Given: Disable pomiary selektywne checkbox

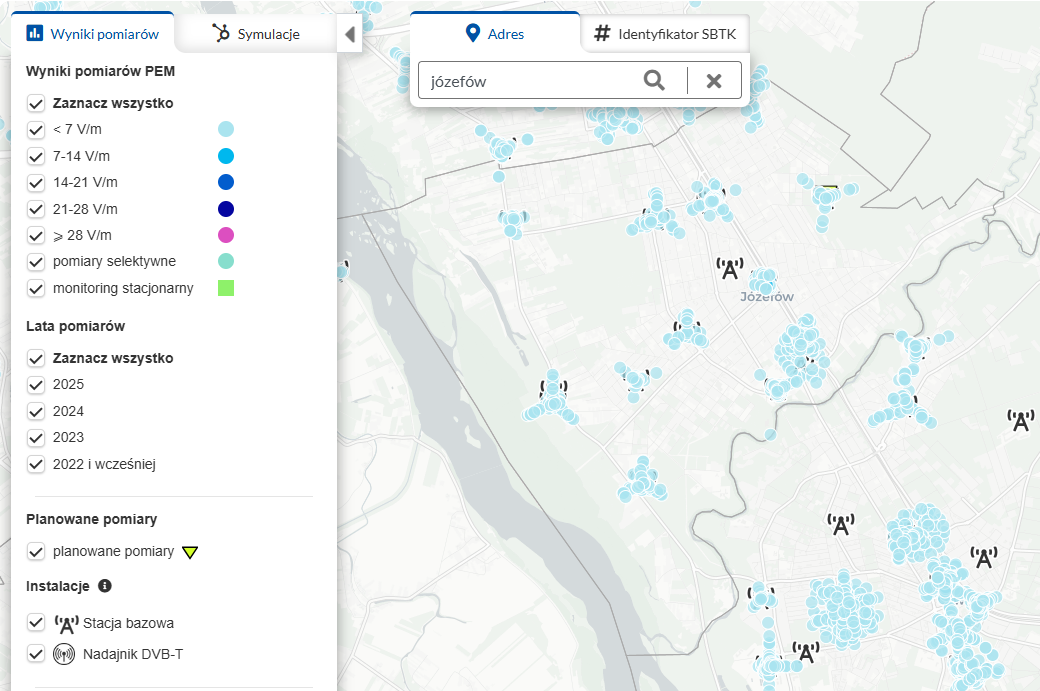Looking at the screenshot, I should tap(36, 262).
